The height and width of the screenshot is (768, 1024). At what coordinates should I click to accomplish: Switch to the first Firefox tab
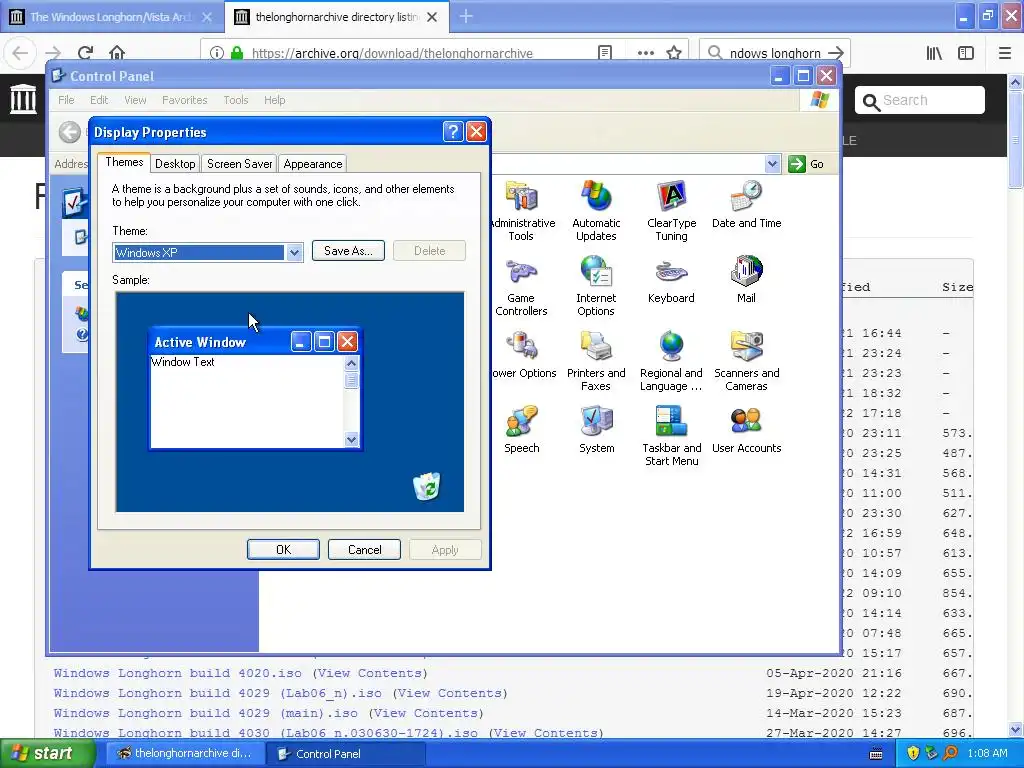click(112, 16)
